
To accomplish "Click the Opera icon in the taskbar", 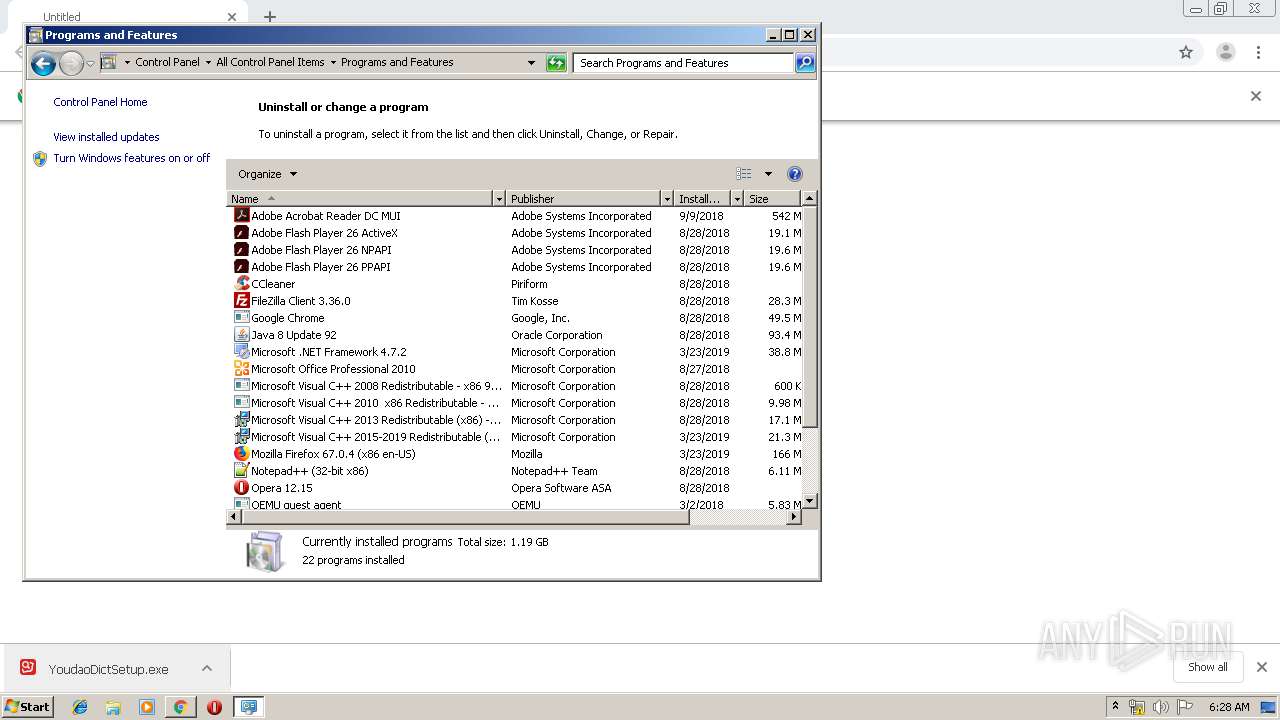I will (214, 707).
